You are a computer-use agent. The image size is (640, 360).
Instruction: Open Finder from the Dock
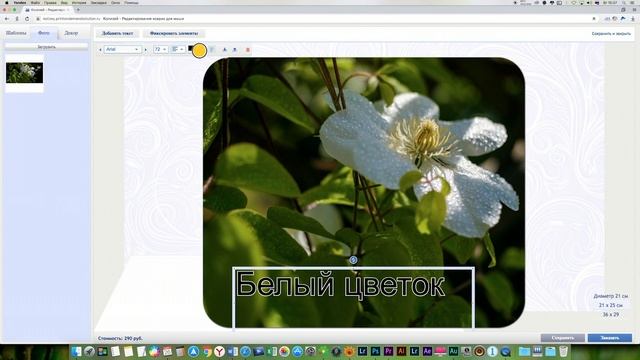click(x=76, y=351)
